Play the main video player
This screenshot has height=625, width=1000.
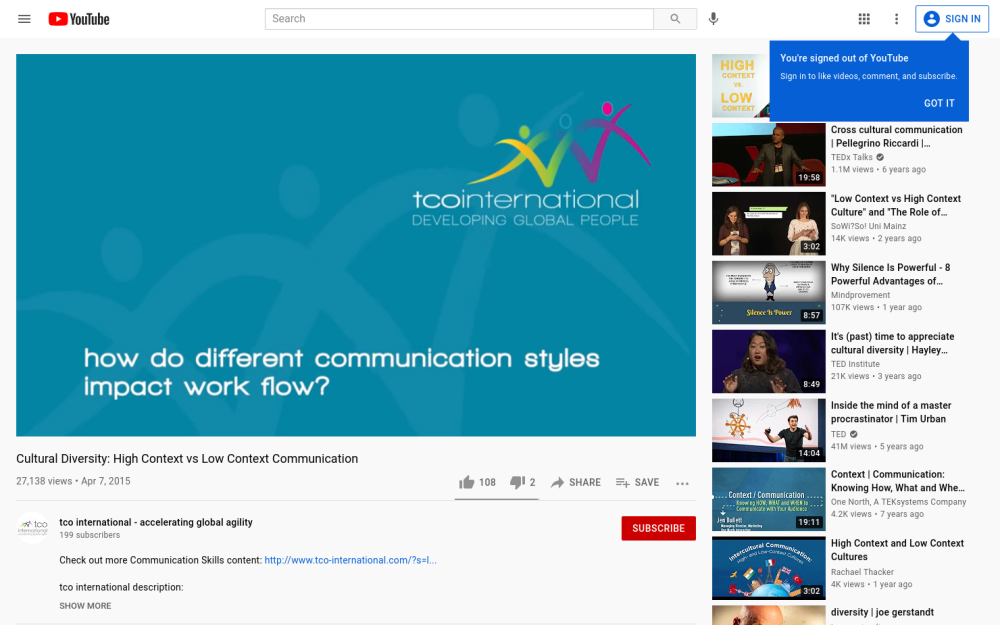point(356,245)
